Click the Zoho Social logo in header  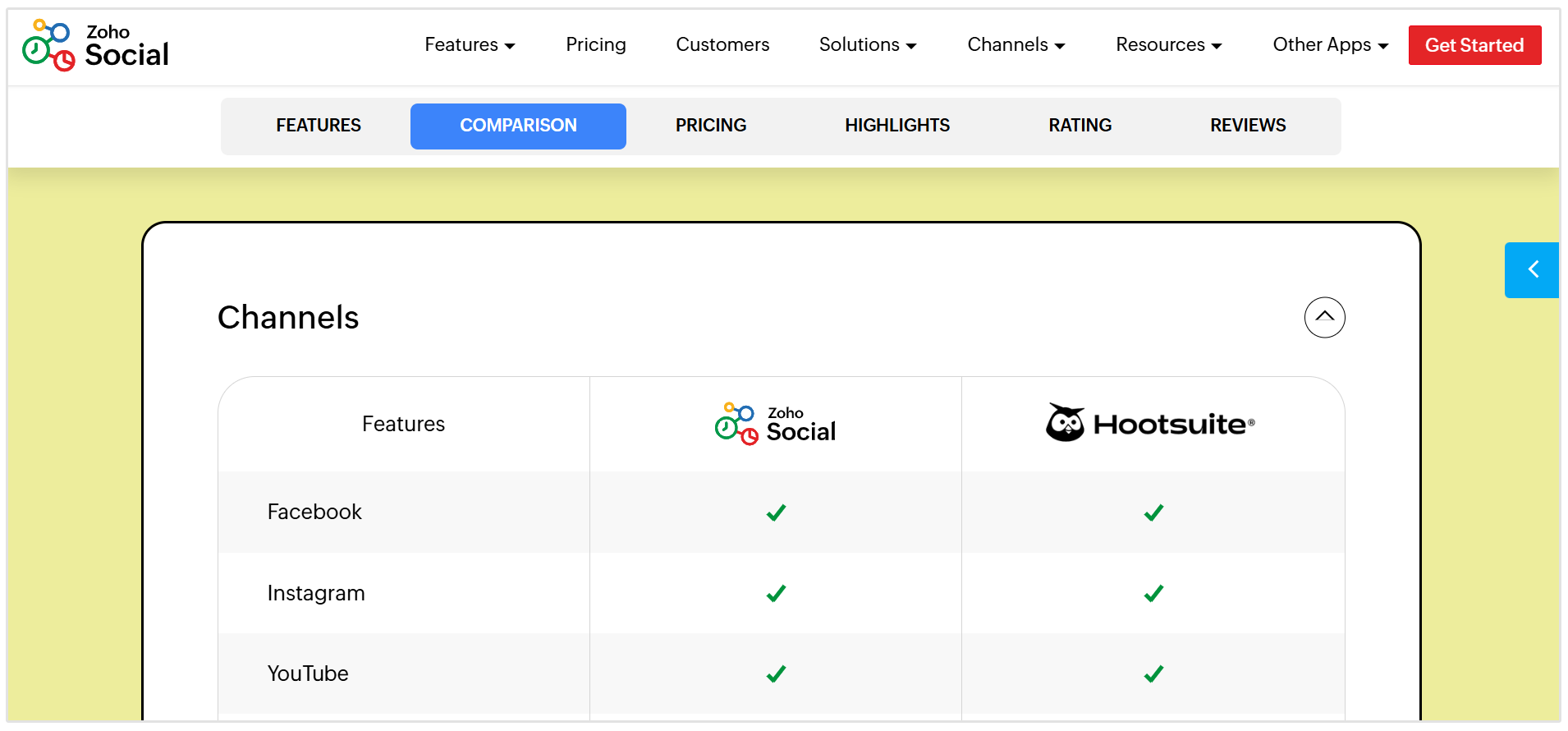pos(95,45)
